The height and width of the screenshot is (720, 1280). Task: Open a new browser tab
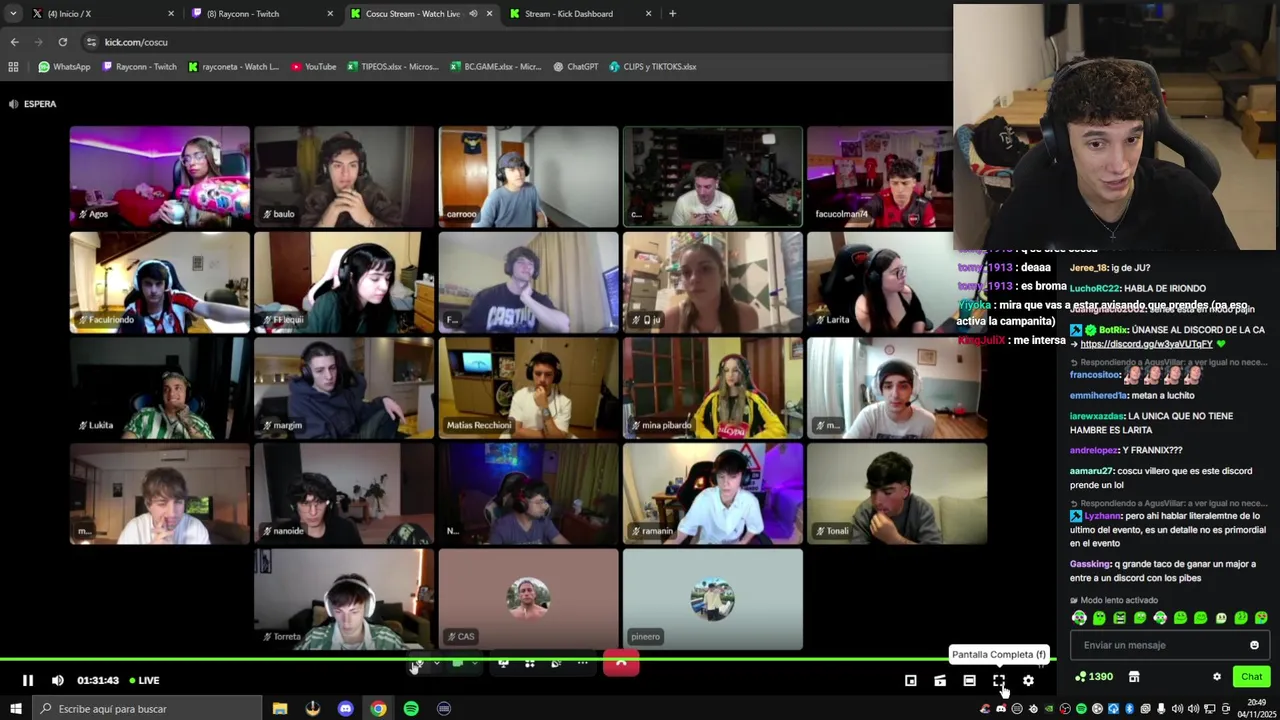(672, 14)
